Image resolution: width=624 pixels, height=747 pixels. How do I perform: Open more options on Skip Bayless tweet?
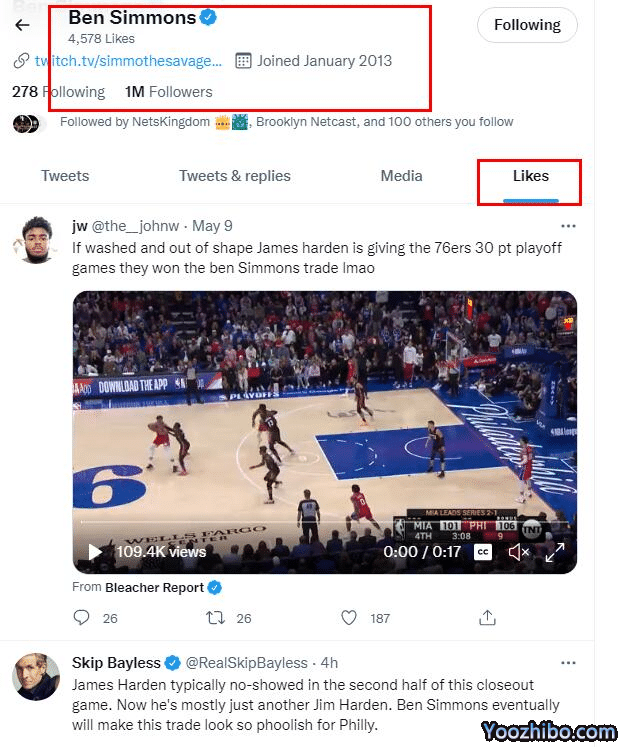[568, 662]
